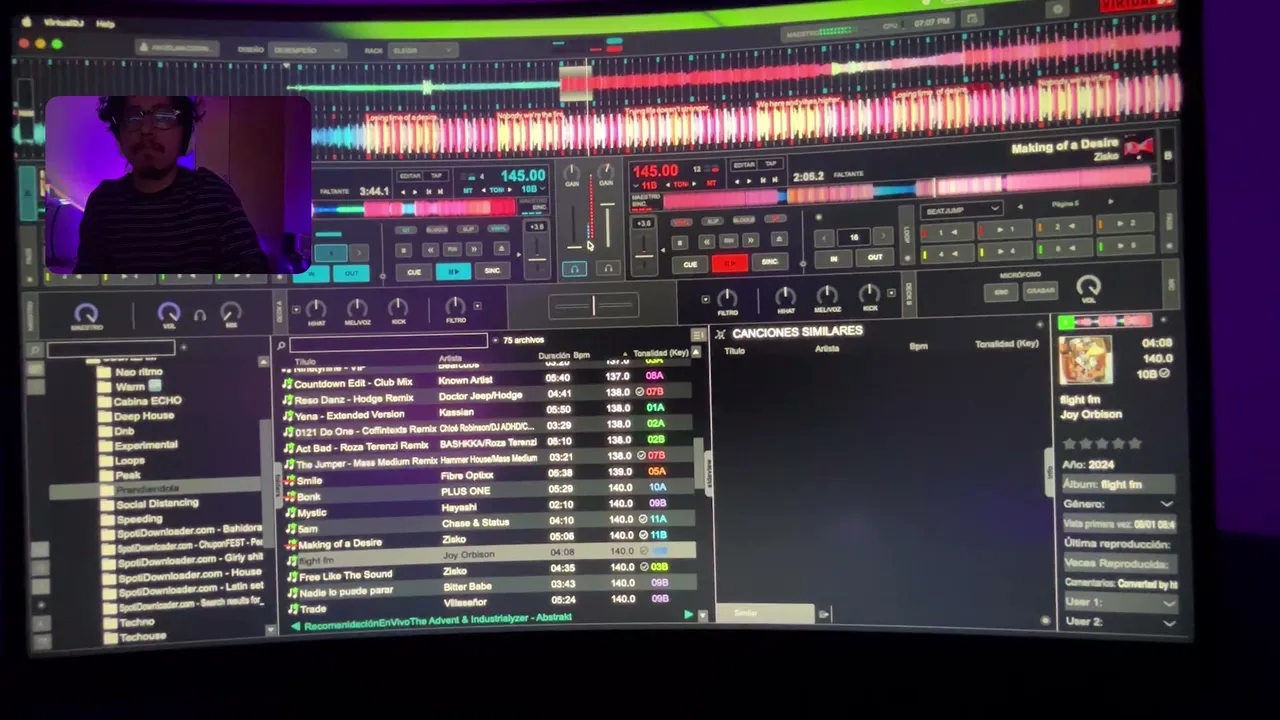Disable the highlighted cyan headphone cue for left deck
Screen dimensions: 1280x720
575,268
